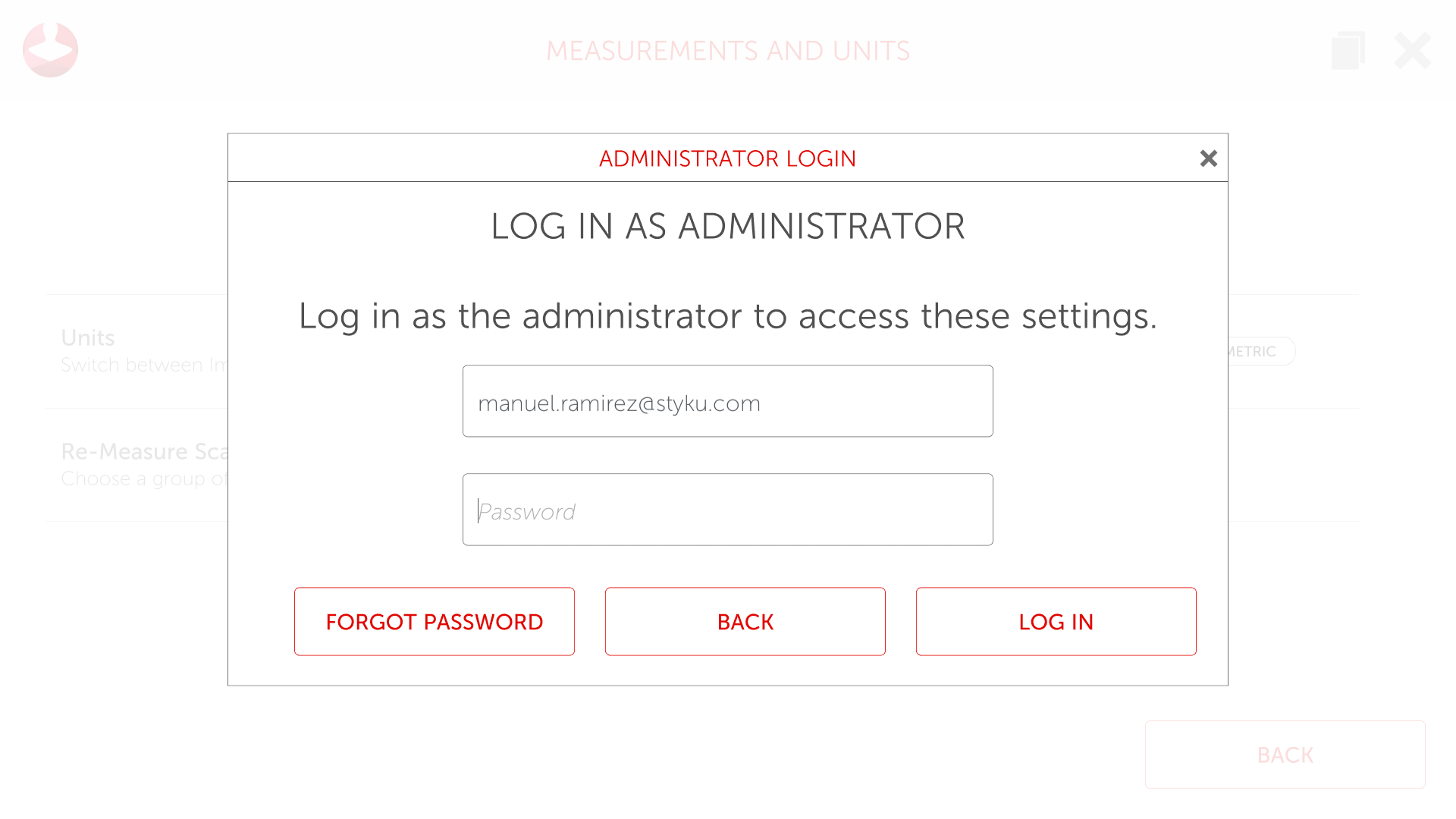
Task: Click the Log In As Administrator heading
Action: [x=727, y=226]
